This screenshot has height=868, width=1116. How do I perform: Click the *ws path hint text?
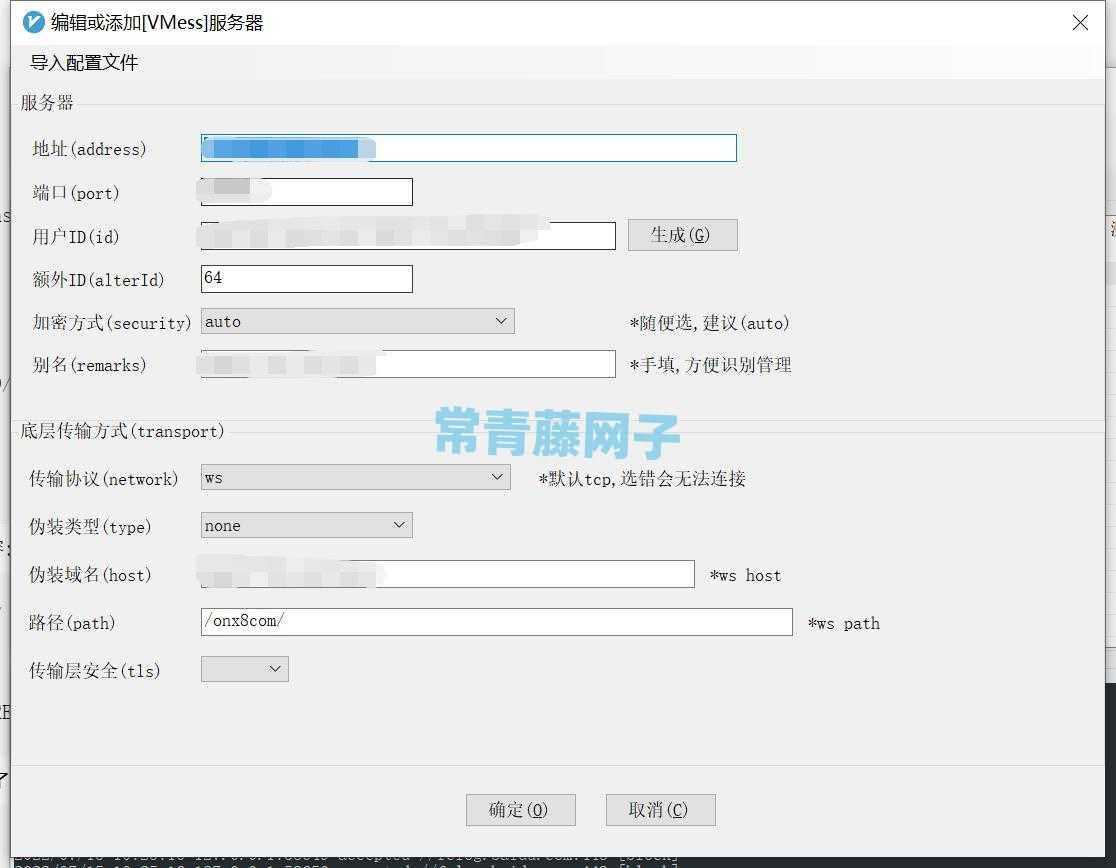(844, 624)
